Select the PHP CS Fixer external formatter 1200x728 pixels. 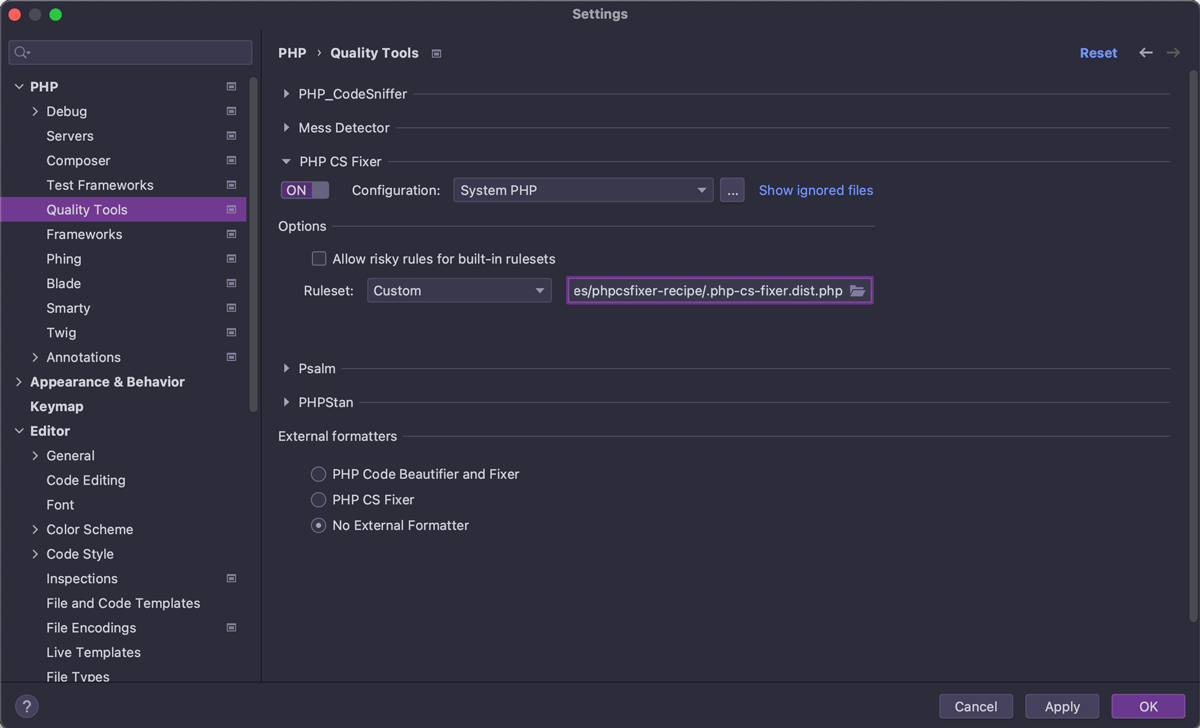pyautogui.click(x=318, y=499)
